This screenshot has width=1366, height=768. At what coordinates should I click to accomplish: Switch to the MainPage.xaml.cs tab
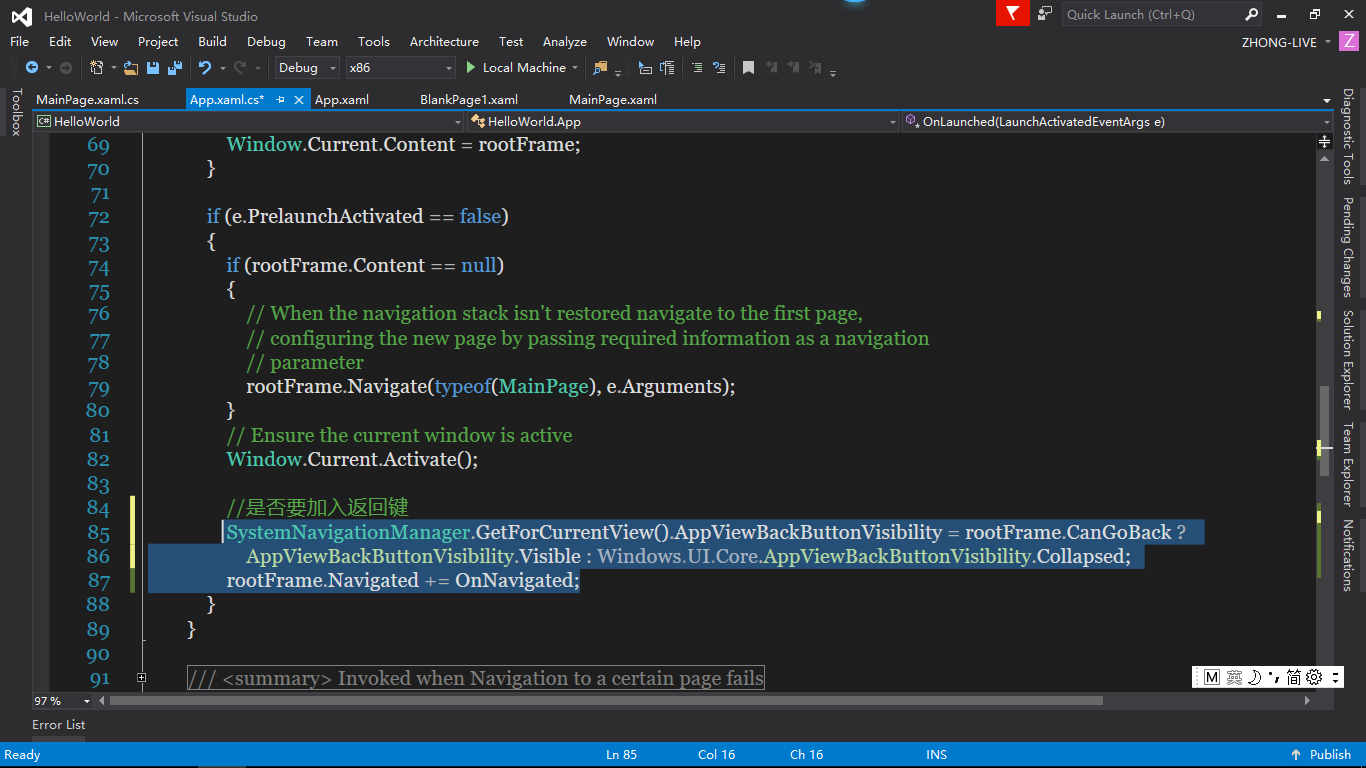coord(87,100)
